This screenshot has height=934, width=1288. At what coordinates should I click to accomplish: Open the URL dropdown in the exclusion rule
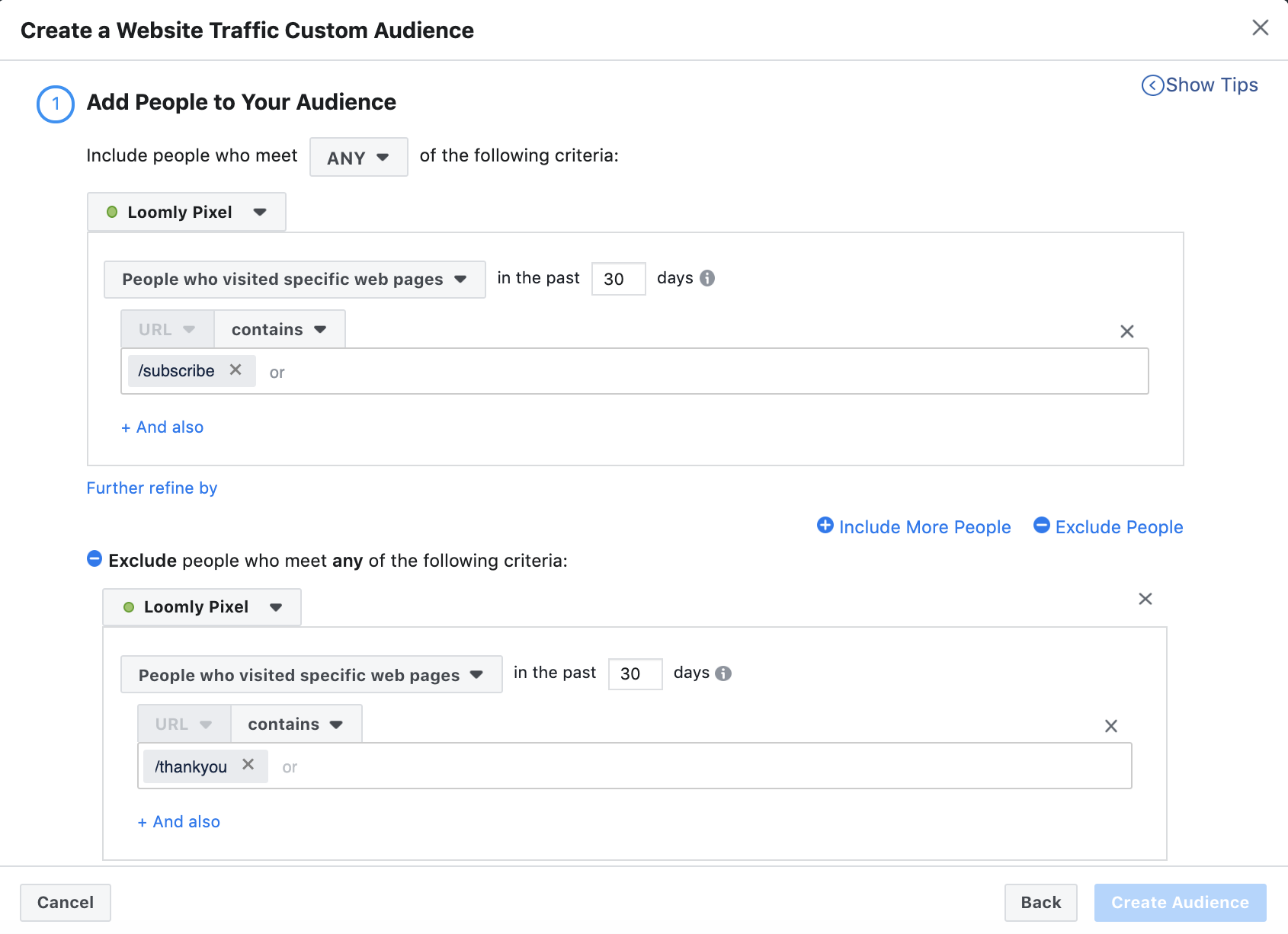tap(183, 723)
